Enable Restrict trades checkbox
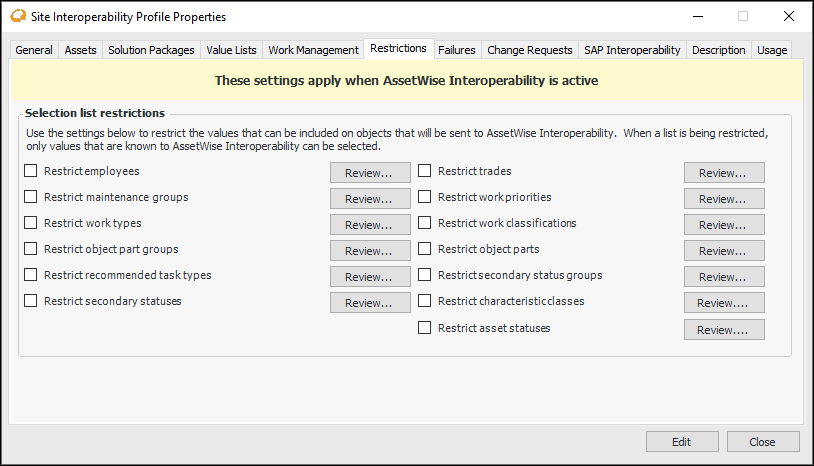This screenshot has height=466, width=814. 425,171
